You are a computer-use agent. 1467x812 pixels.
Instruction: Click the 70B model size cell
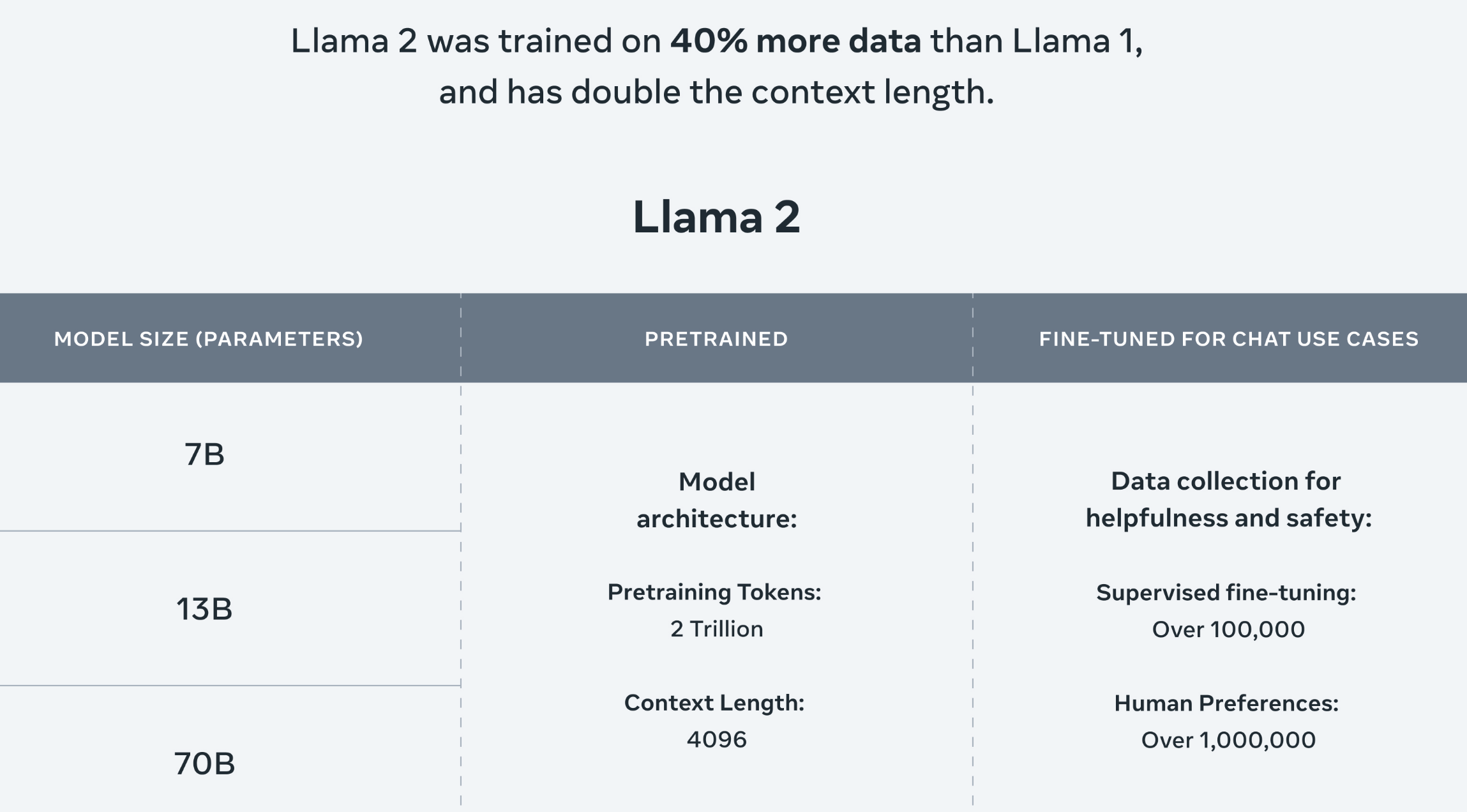(x=204, y=763)
